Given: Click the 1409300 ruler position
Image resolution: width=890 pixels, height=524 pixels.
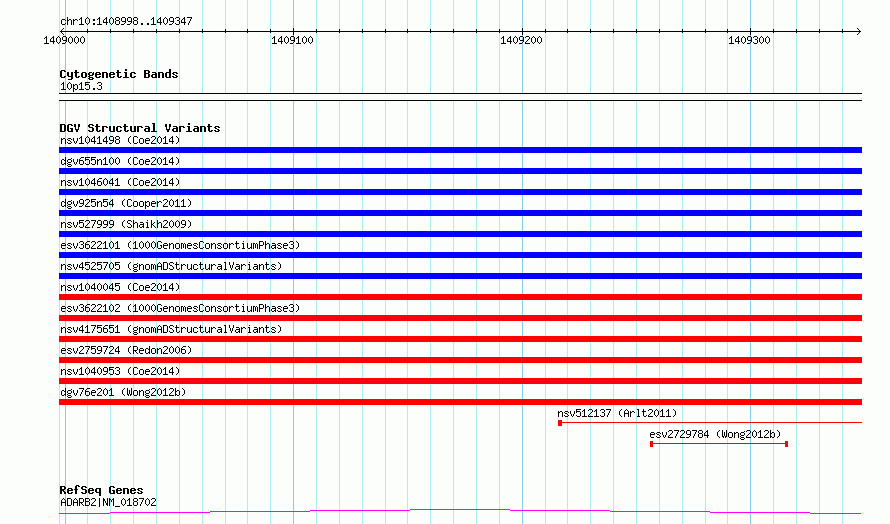Looking at the screenshot, I should click(x=749, y=40).
